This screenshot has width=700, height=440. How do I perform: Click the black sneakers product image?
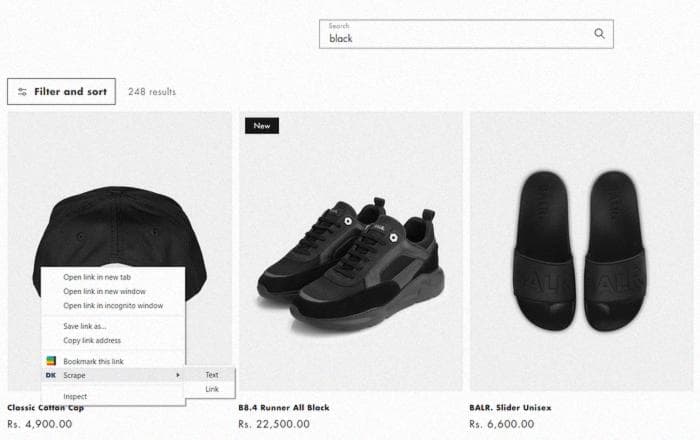coord(350,251)
